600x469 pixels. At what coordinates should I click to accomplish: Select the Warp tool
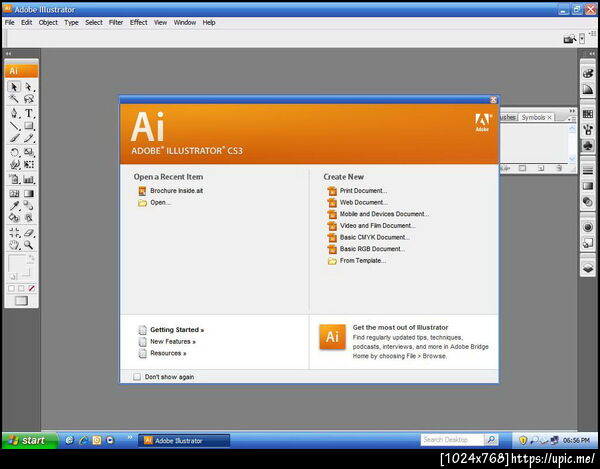14,164
